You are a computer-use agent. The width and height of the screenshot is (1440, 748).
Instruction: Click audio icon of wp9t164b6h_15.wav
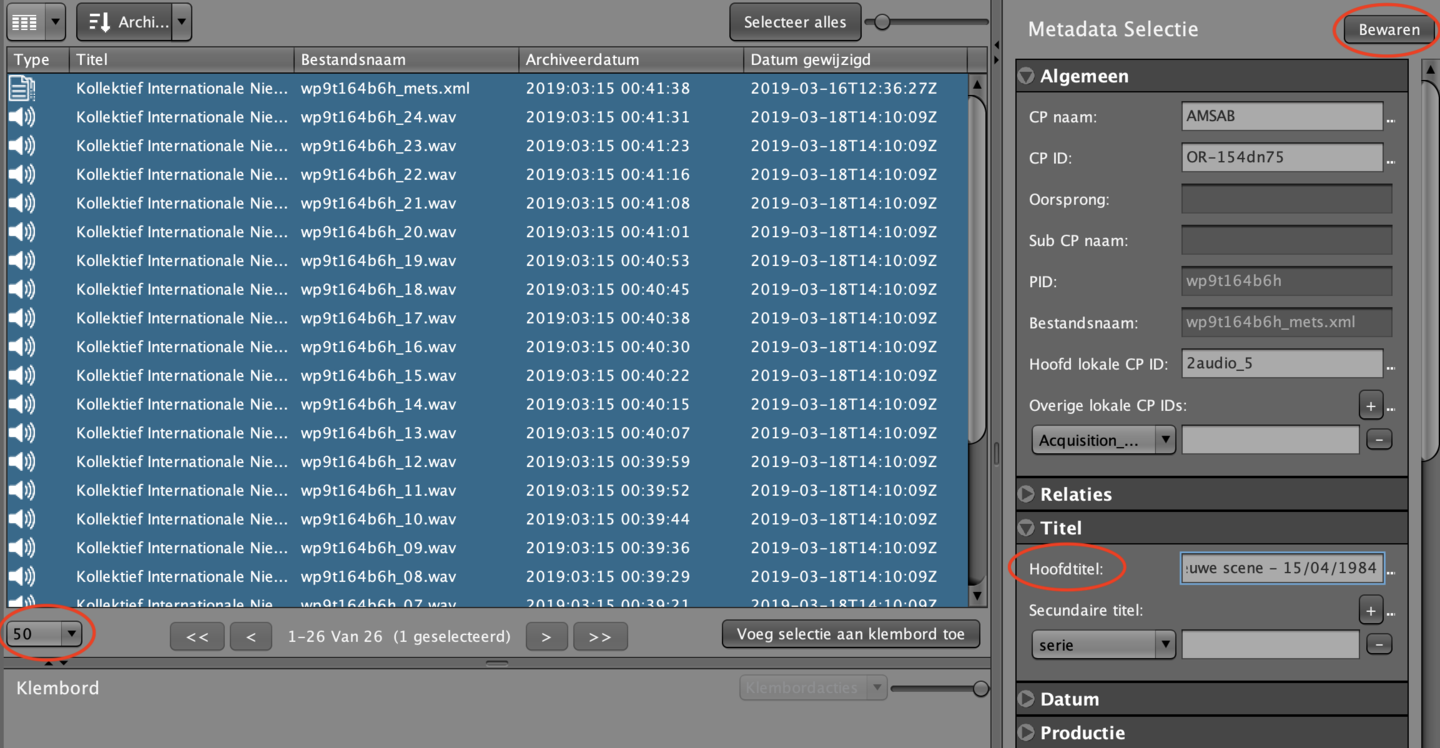22,376
